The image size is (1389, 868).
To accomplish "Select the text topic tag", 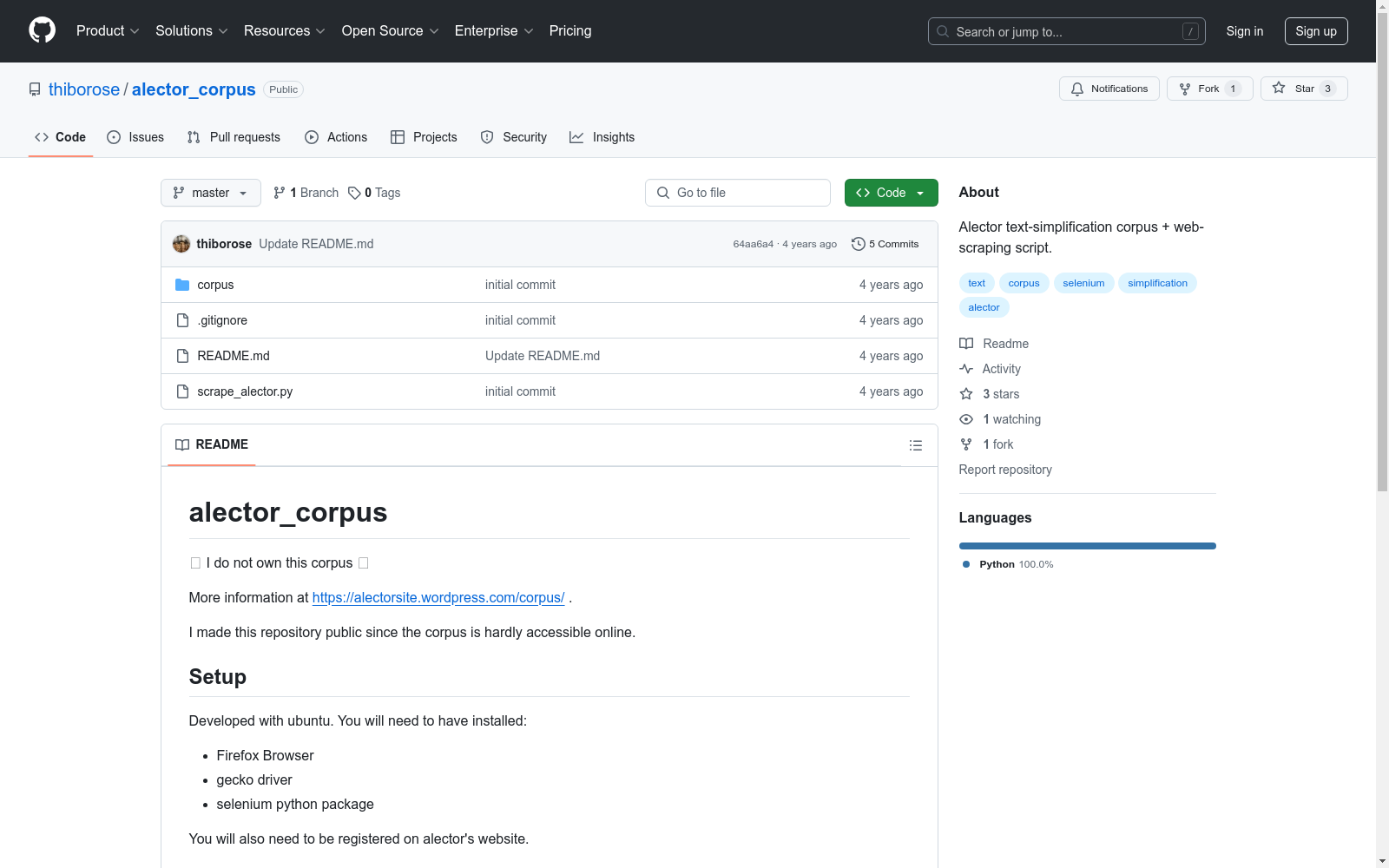I will point(977,283).
